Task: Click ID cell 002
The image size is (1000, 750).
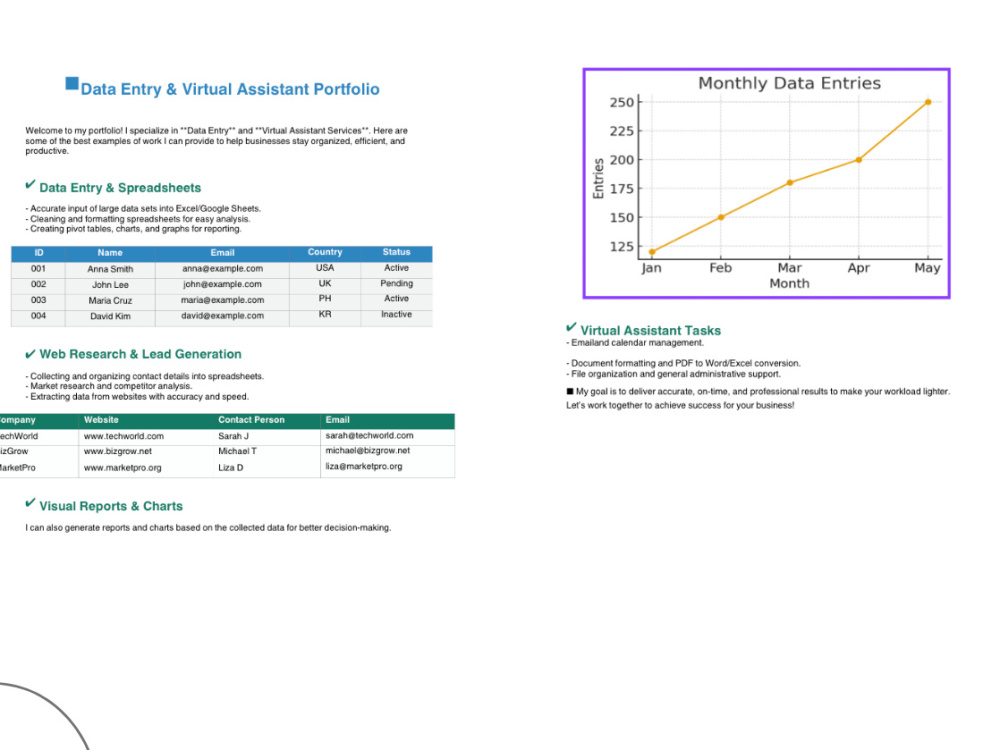Action: (x=38, y=284)
